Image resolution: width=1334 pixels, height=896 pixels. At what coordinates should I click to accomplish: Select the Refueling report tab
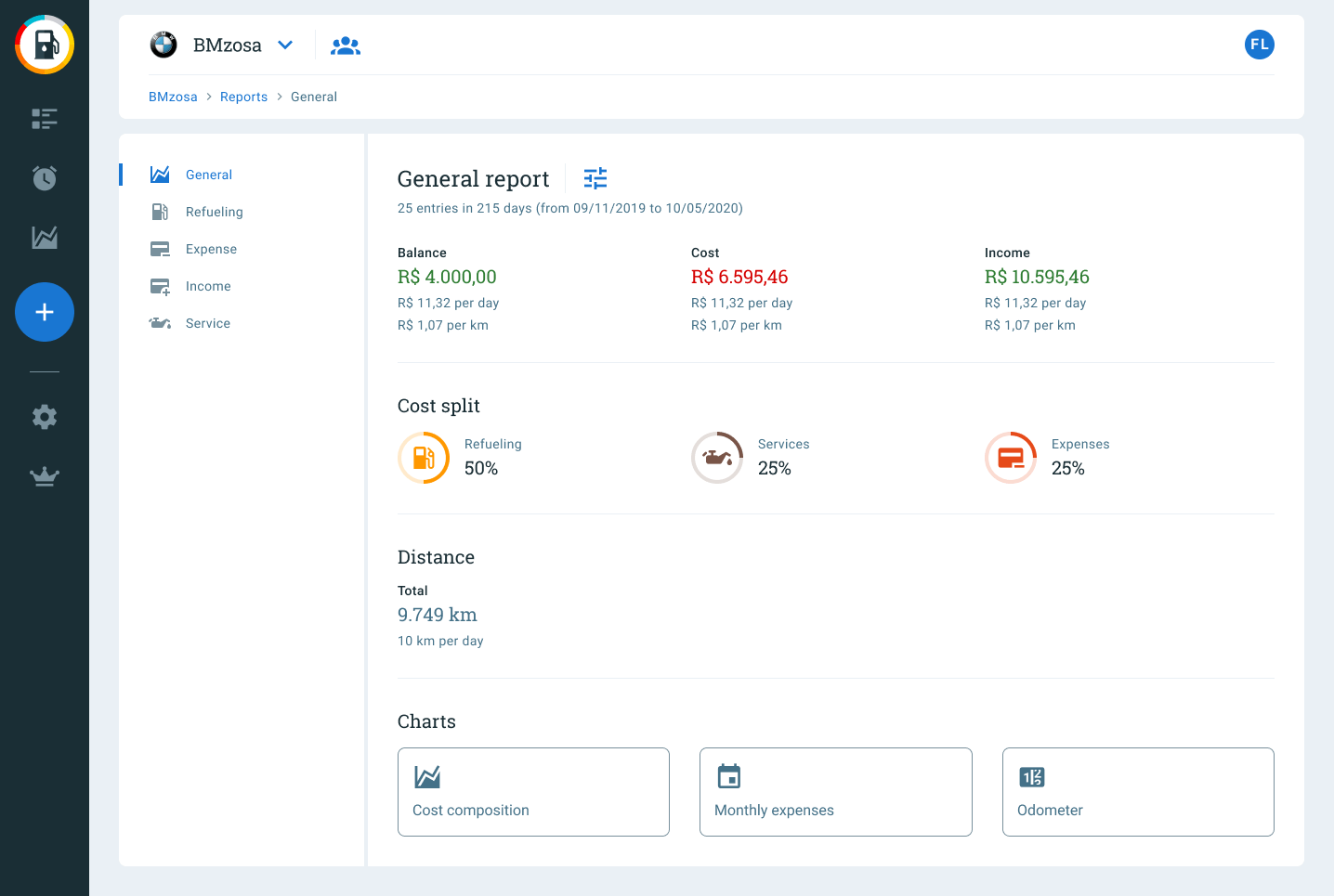tap(214, 212)
